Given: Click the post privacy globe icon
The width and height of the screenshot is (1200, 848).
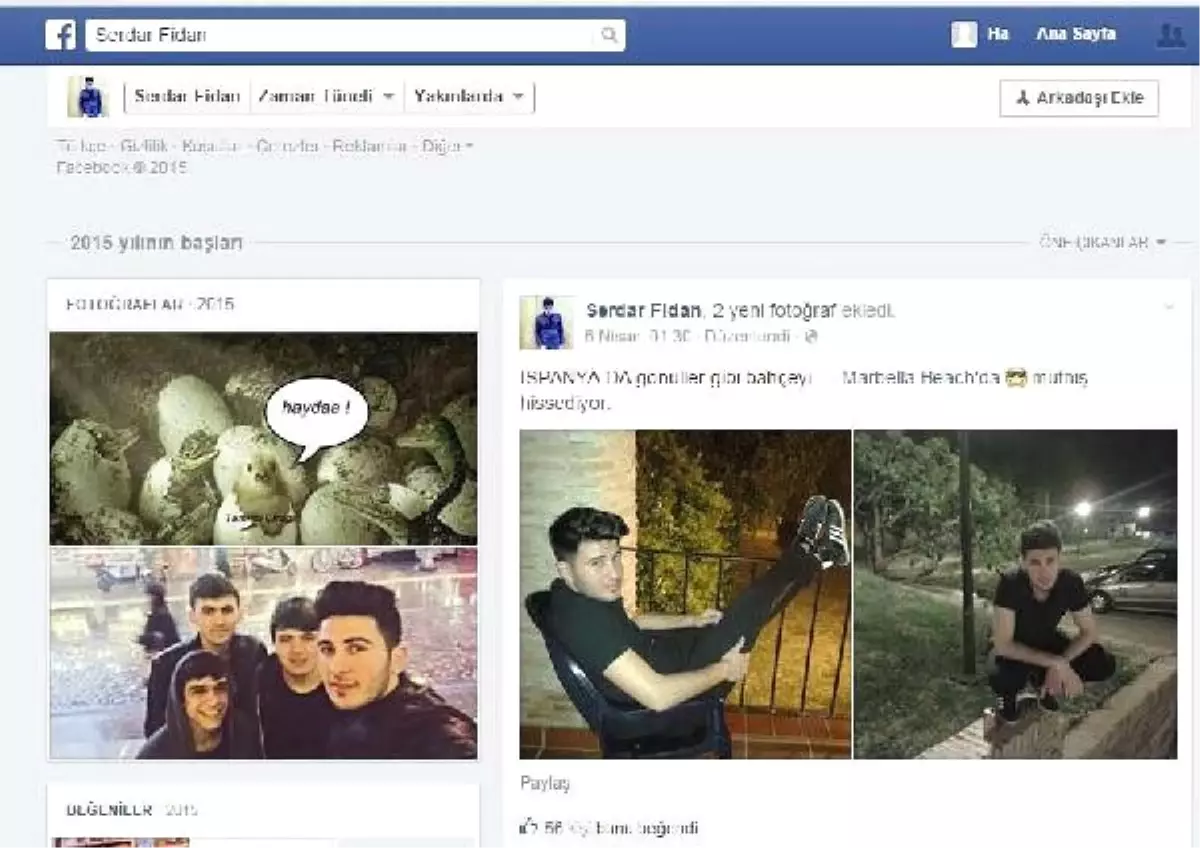Looking at the screenshot, I should pyautogui.click(x=811, y=337).
